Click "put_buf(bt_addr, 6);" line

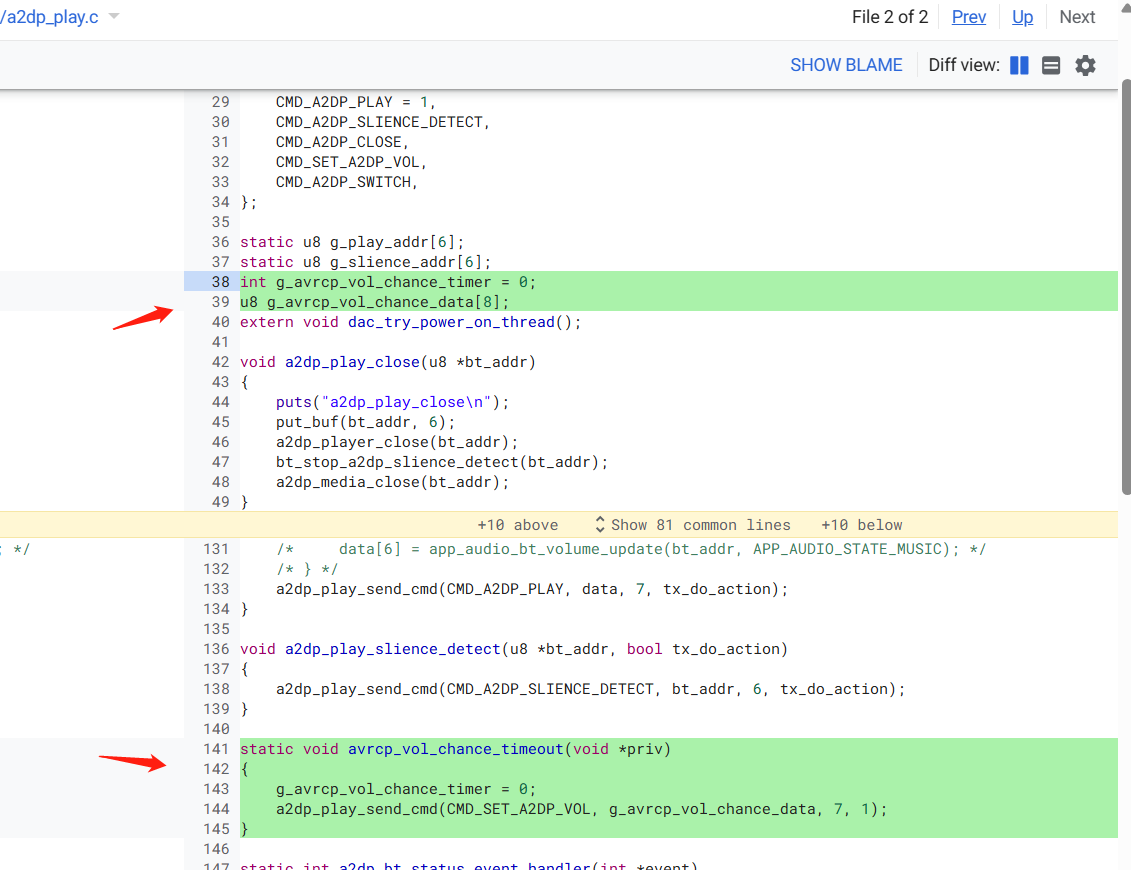[365, 422]
